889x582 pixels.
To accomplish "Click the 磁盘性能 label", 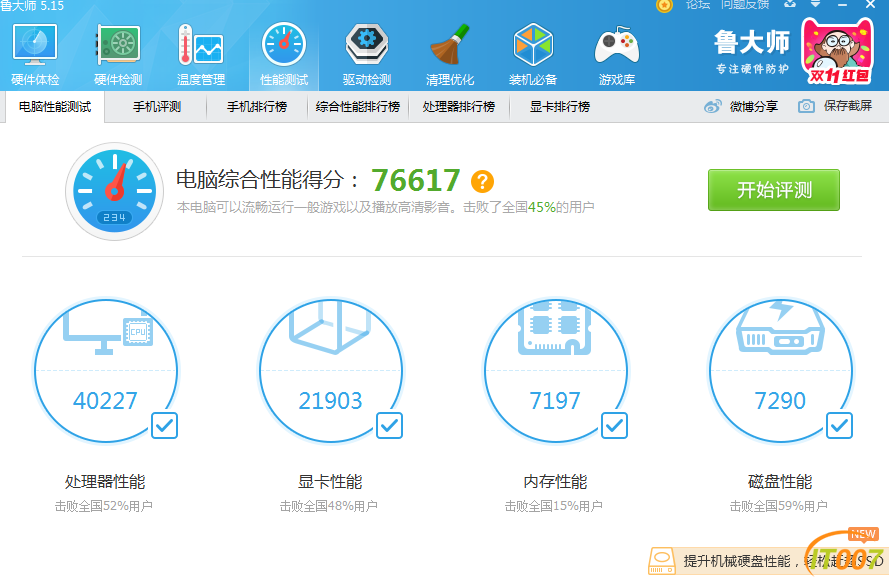I will point(780,482).
